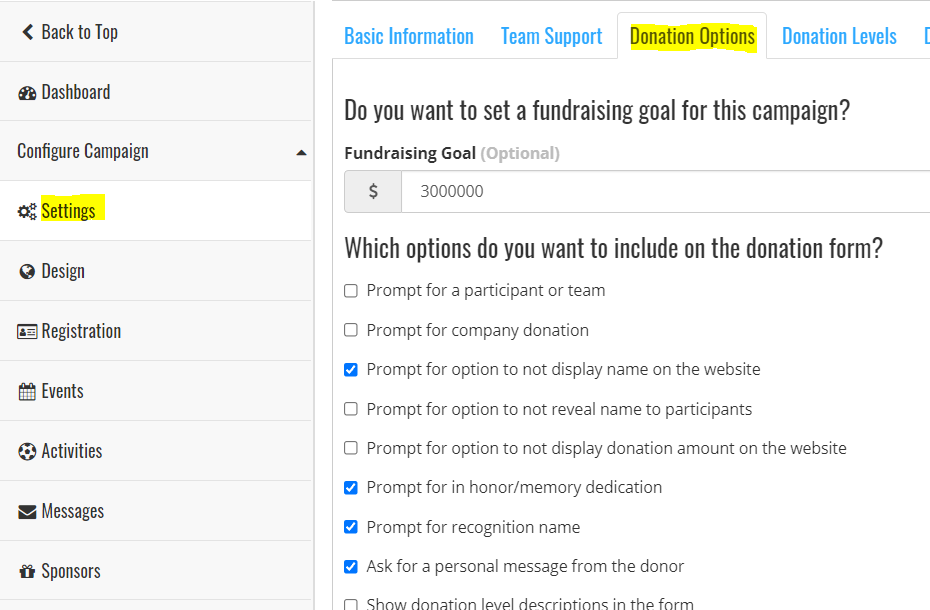The width and height of the screenshot is (930, 610).
Task: Go to the Donation Levels tab
Action: click(x=838, y=37)
